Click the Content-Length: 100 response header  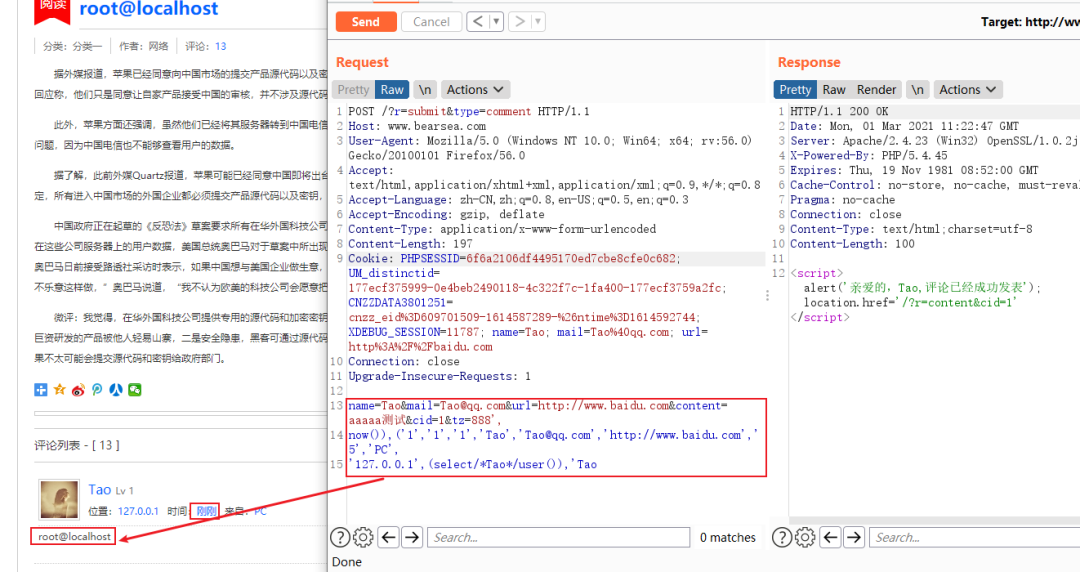tap(852, 244)
